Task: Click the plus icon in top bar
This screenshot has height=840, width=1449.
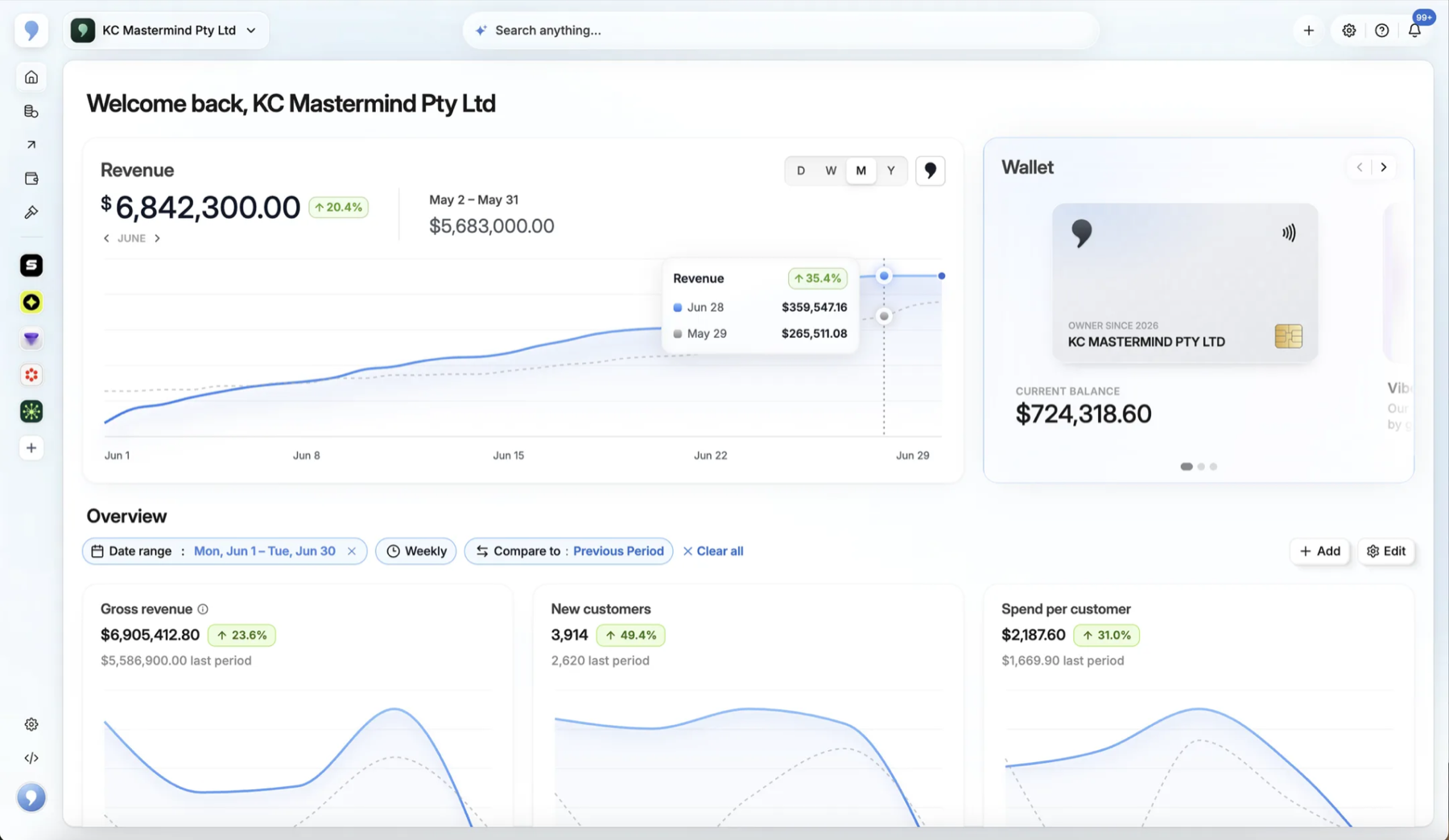Action: coord(1308,31)
